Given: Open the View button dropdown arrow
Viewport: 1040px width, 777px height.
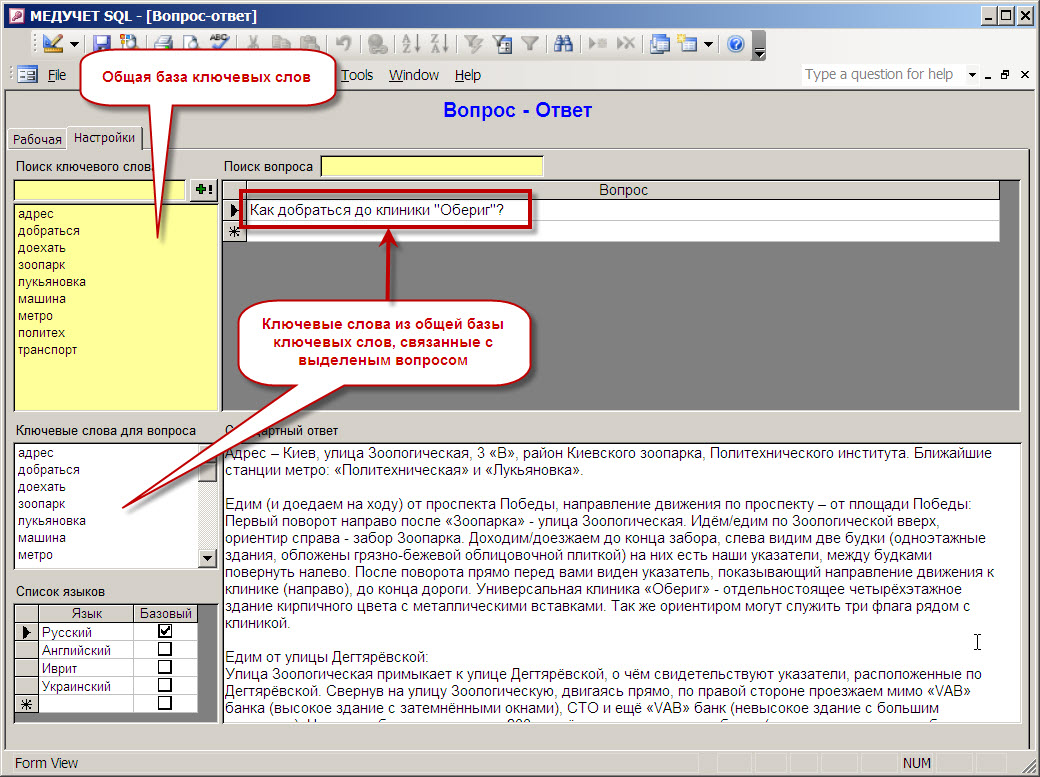Looking at the screenshot, I should pyautogui.click(x=74, y=44).
